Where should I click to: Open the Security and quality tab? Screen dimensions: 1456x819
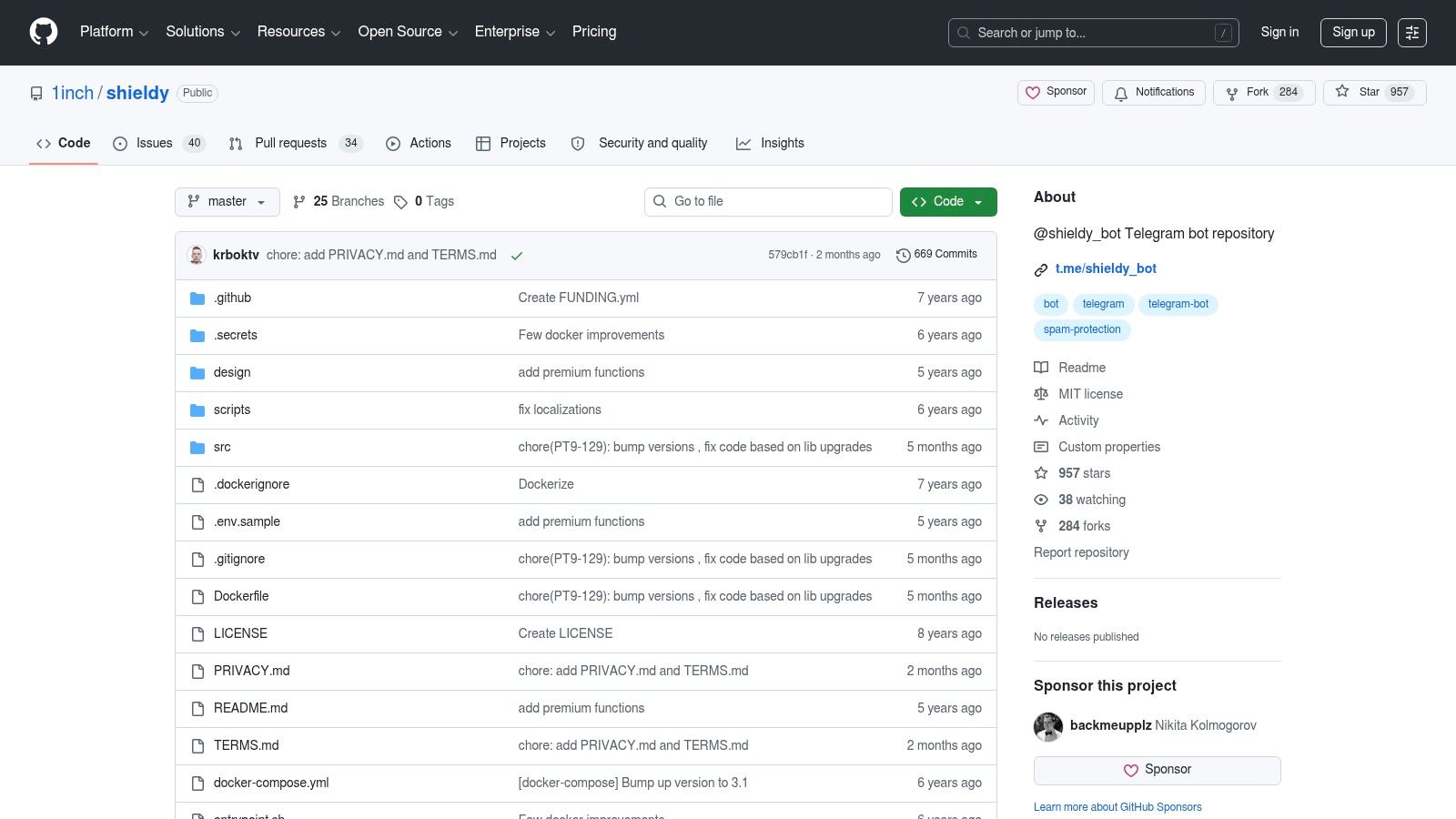tap(639, 144)
